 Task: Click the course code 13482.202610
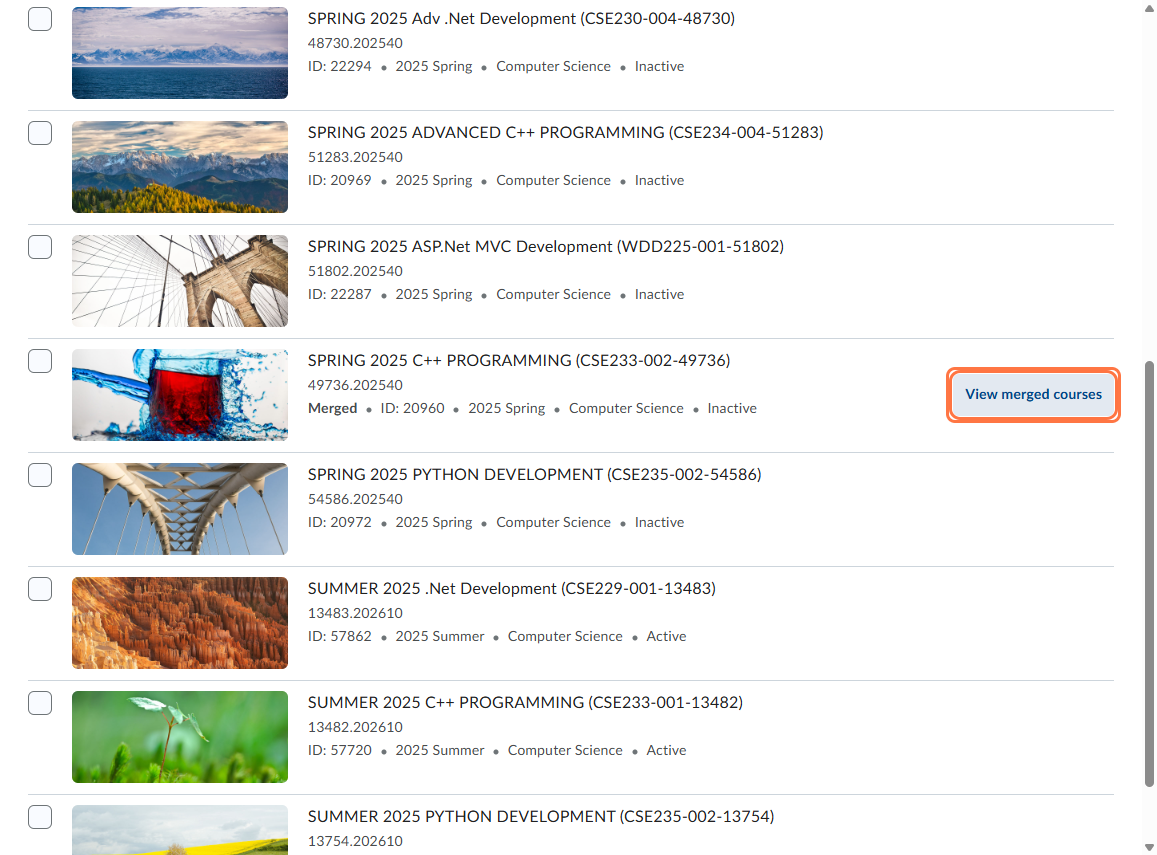[355, 727]
